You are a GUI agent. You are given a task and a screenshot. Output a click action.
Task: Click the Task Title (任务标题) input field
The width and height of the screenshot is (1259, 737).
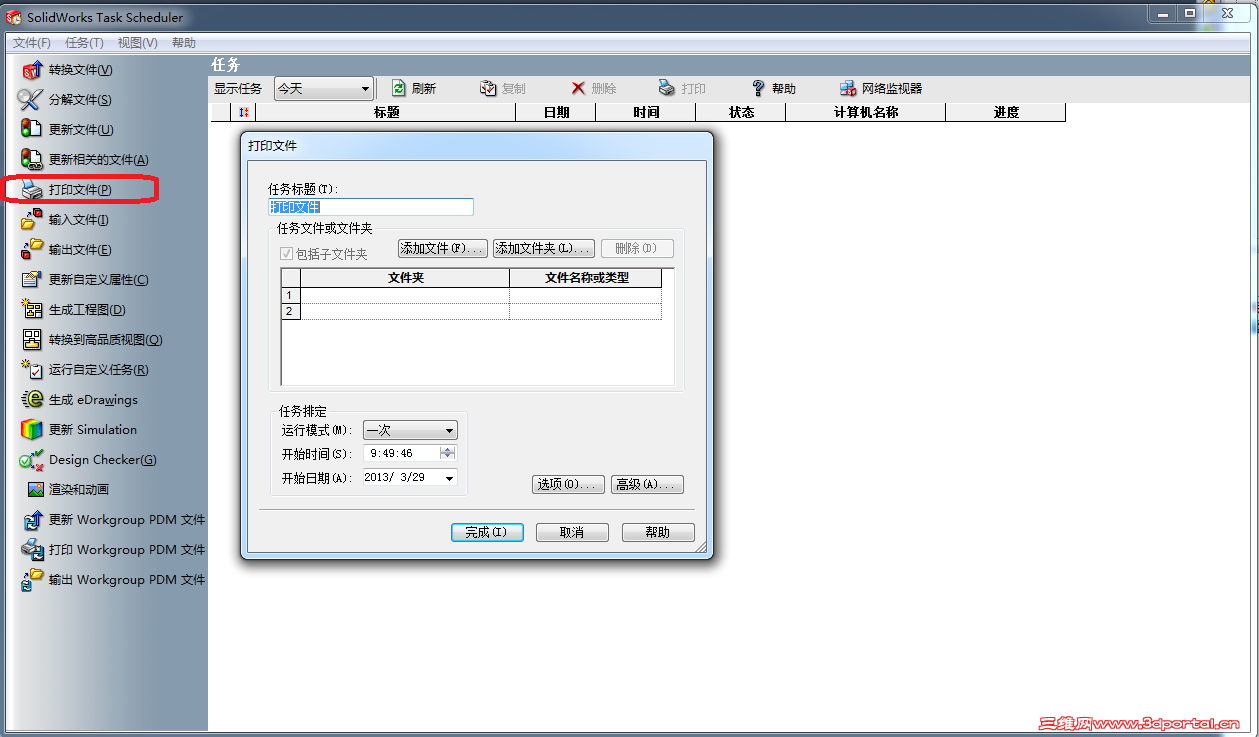pyautogui.click(x=371, y=207)
